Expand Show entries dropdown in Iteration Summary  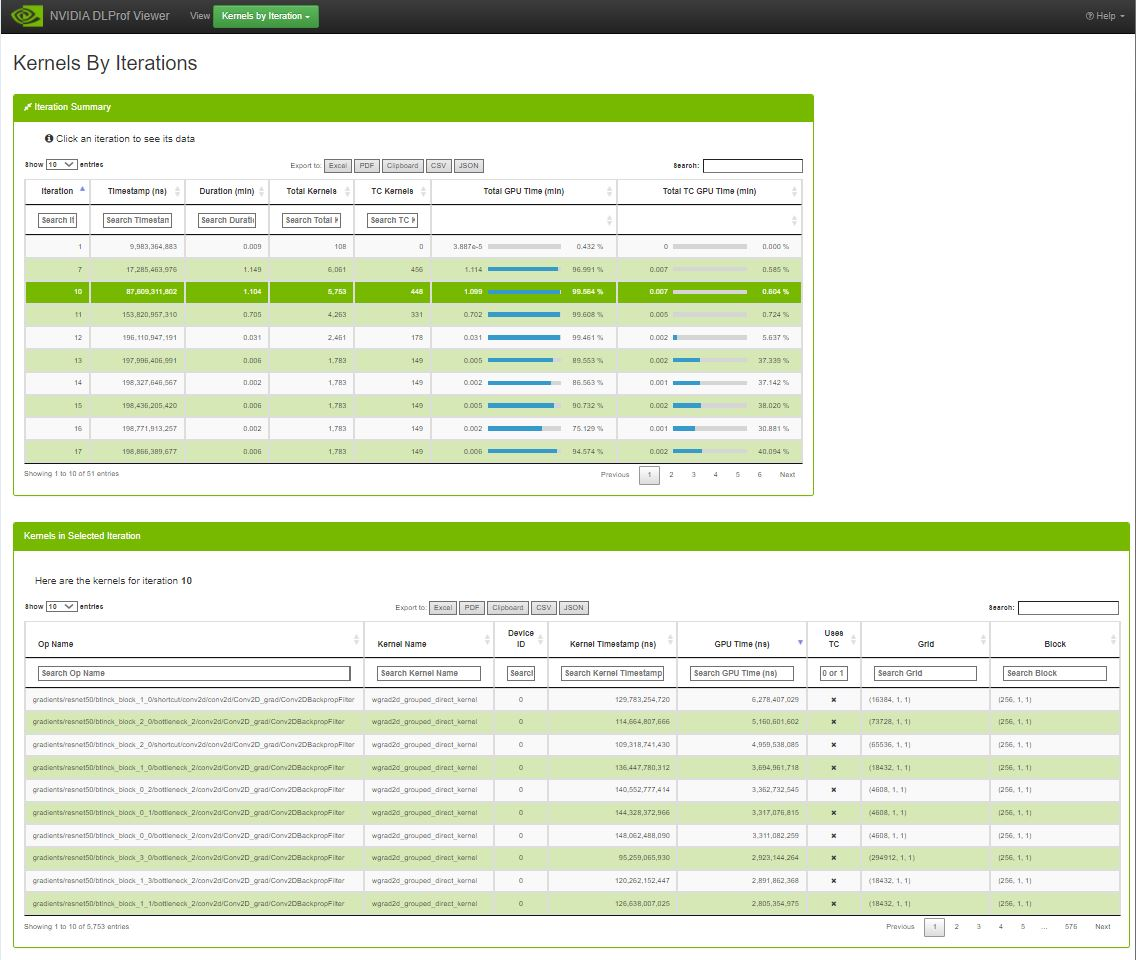point(61,164)
